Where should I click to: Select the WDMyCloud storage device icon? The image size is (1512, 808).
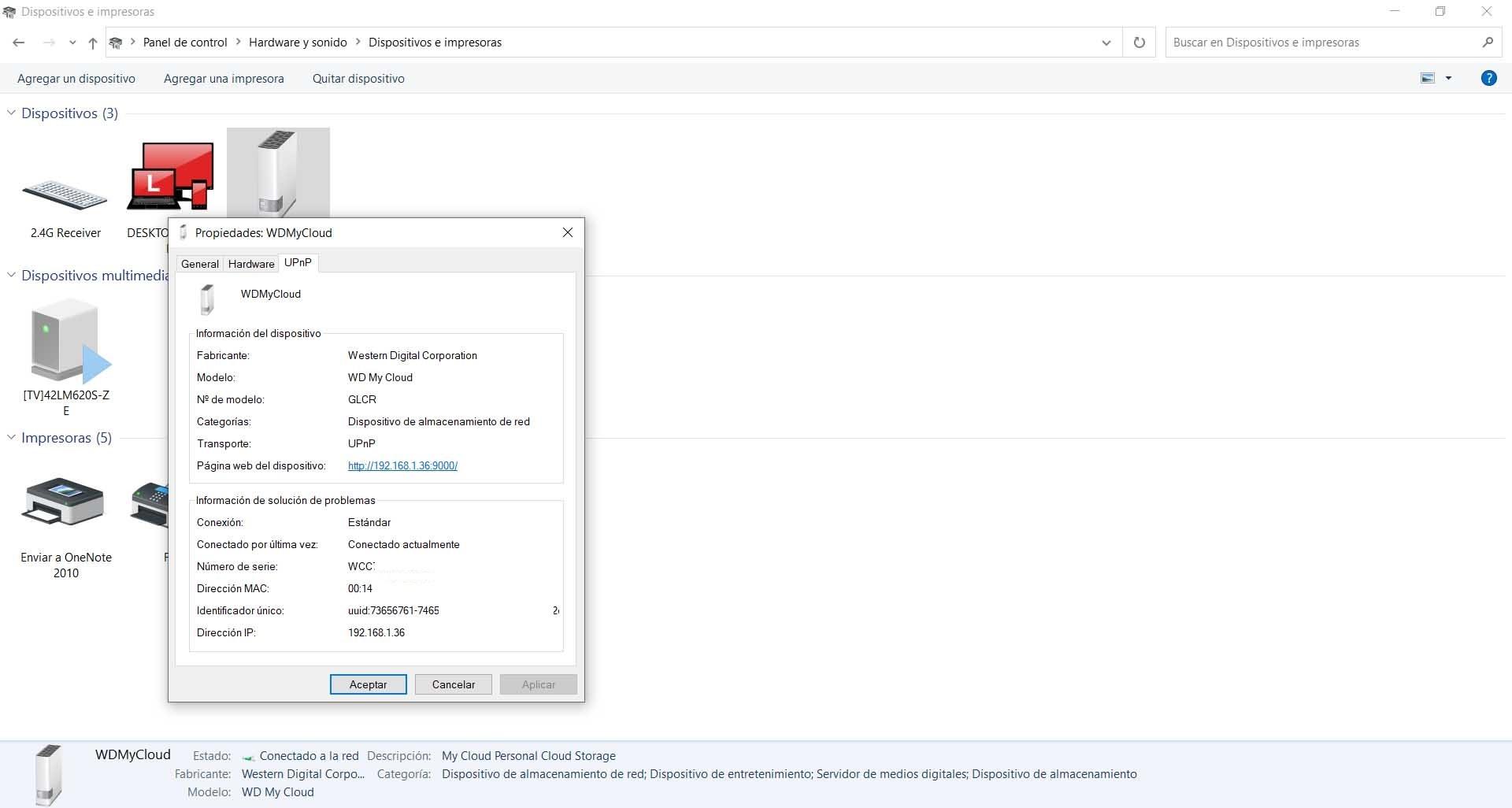coord(278,173)
